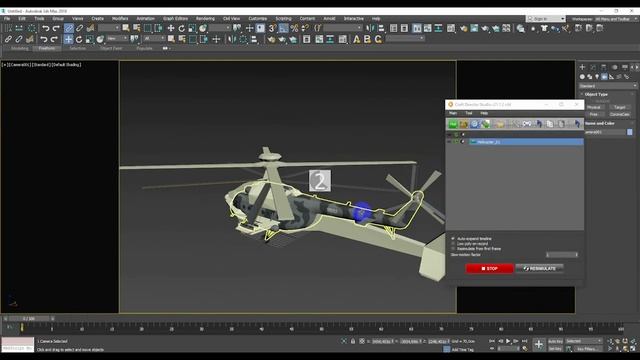Open the Tool menu in Craft Director Studio
Screen dimensions: 640x360
tap(469, 113)
